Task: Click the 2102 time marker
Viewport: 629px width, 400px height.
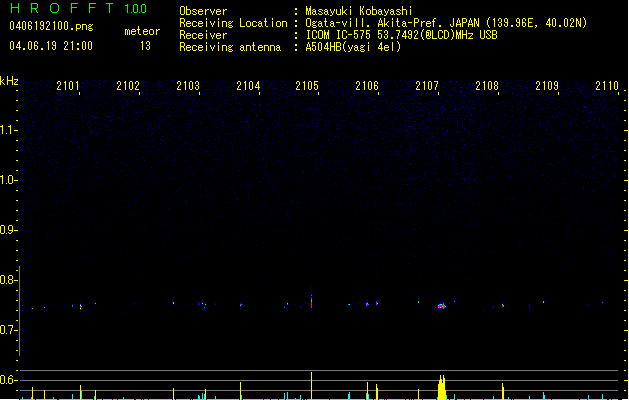Action: (x=128, y=85)
